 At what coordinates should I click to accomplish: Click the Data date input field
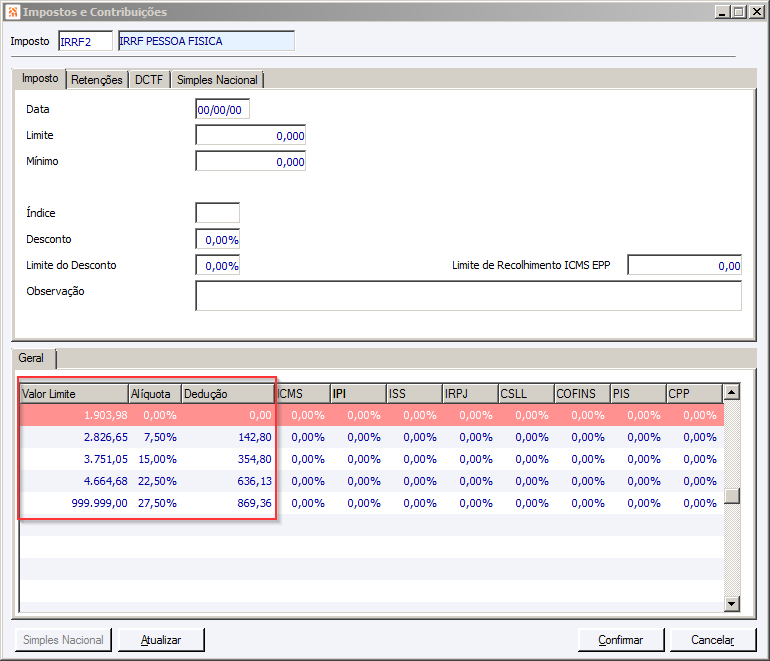click(222, 110)
